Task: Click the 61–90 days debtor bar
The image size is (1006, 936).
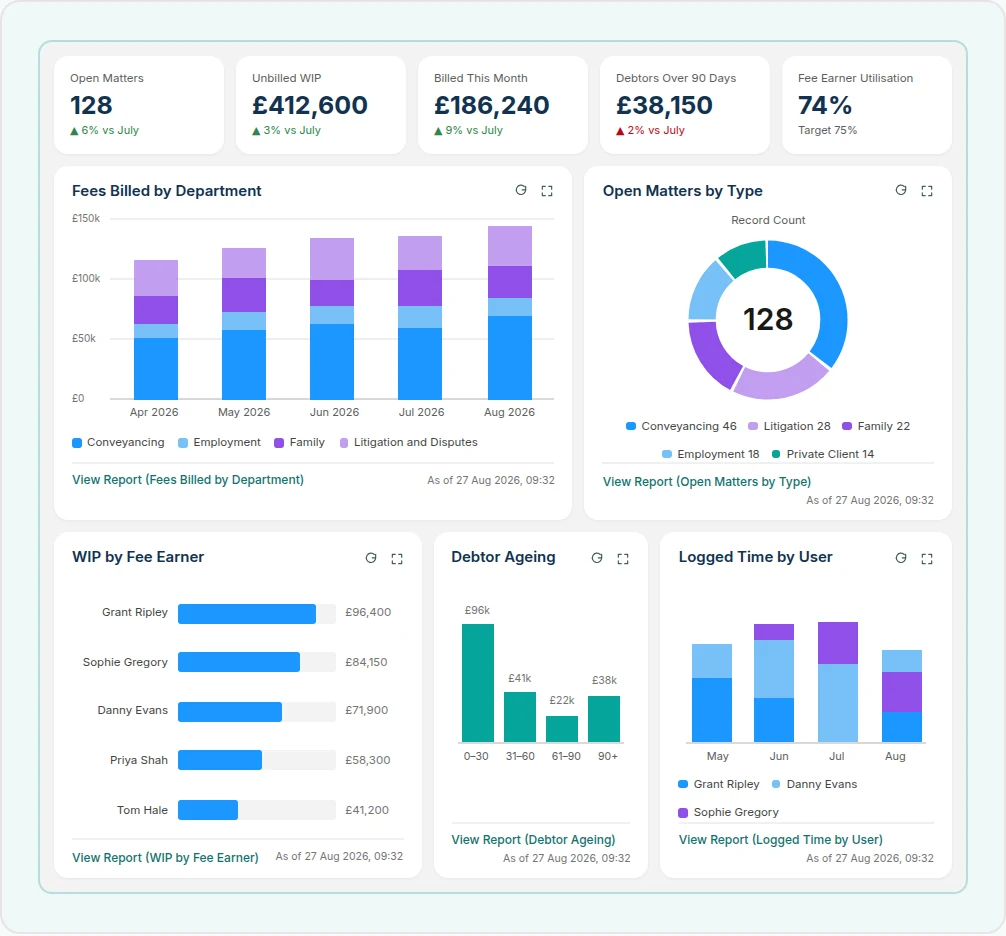Action: tap(562, 729)
